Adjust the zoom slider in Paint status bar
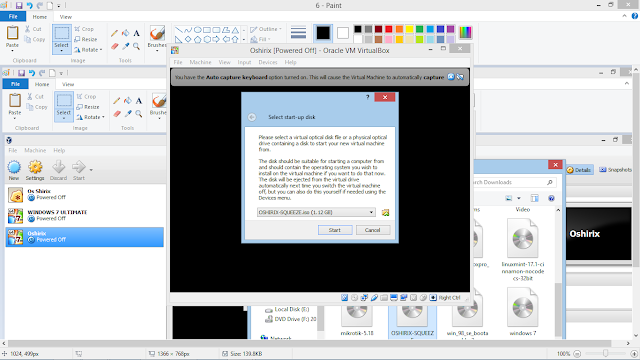 (606, 353)
